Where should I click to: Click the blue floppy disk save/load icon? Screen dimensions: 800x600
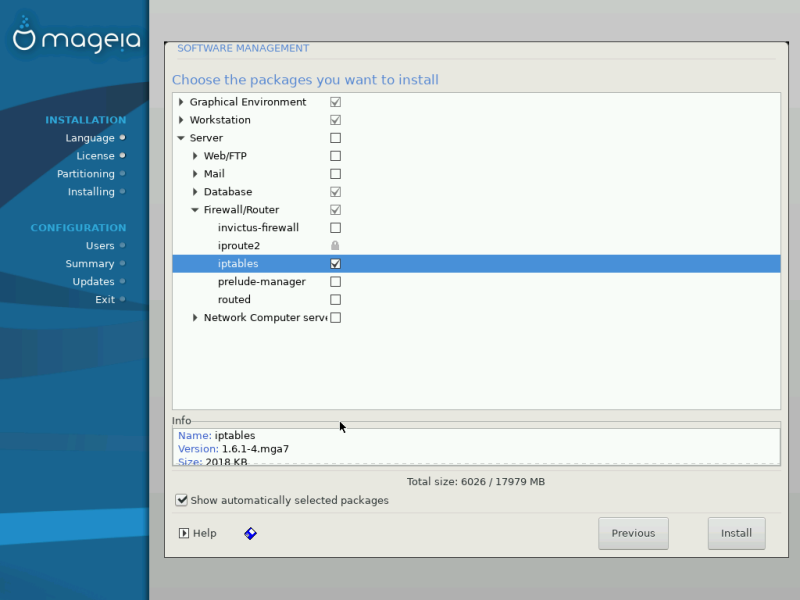tap(250, 534)
